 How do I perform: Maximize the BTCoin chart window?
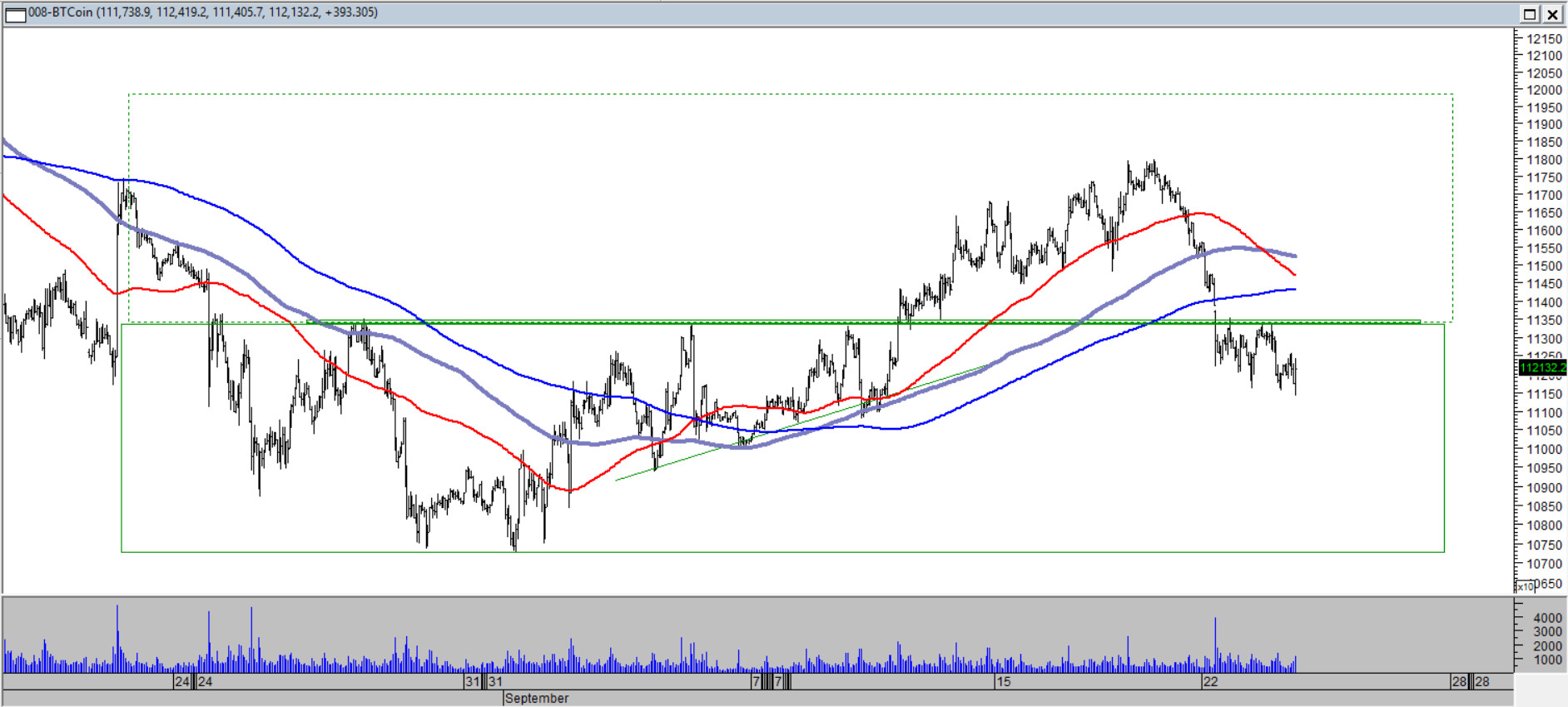point(1530,14)
